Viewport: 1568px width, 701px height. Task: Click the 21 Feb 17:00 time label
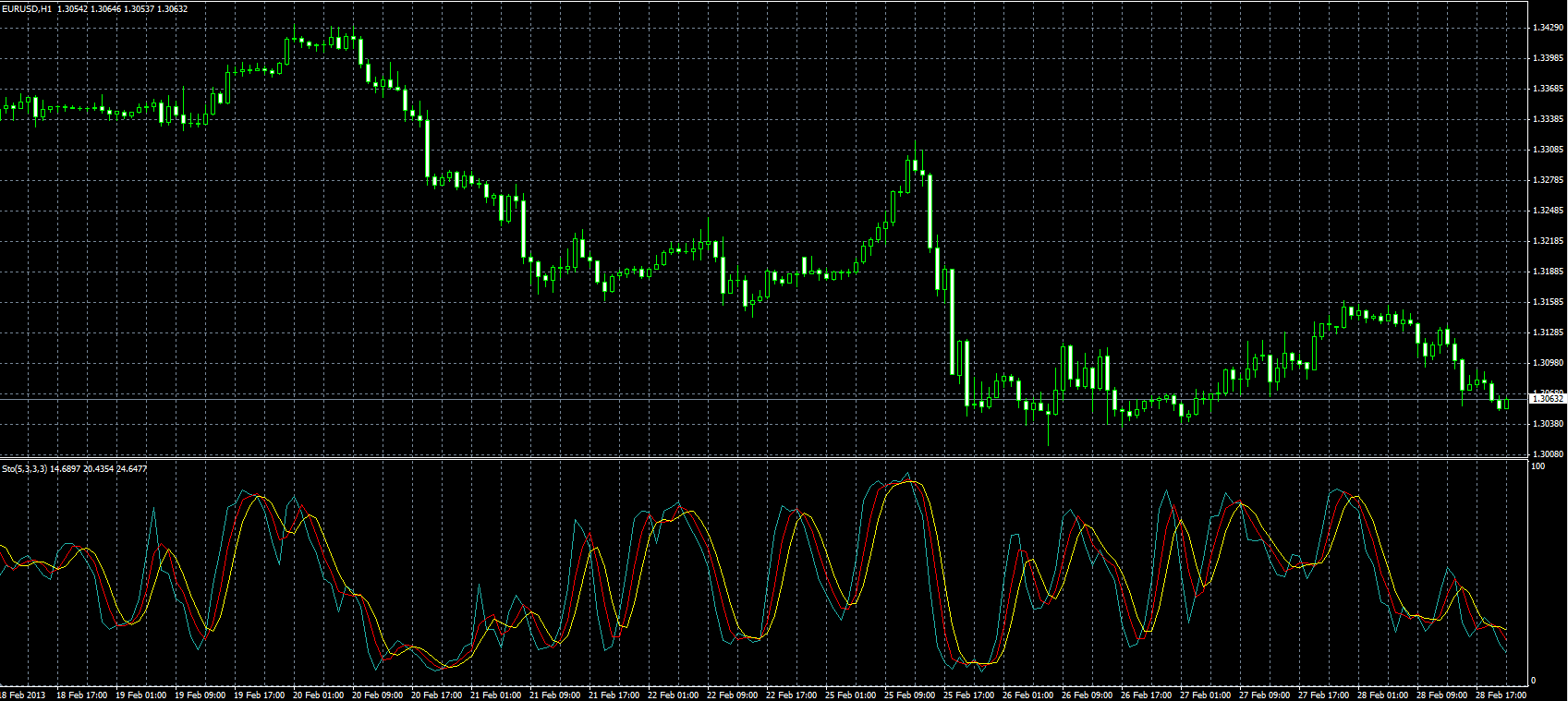coord(614,695)
